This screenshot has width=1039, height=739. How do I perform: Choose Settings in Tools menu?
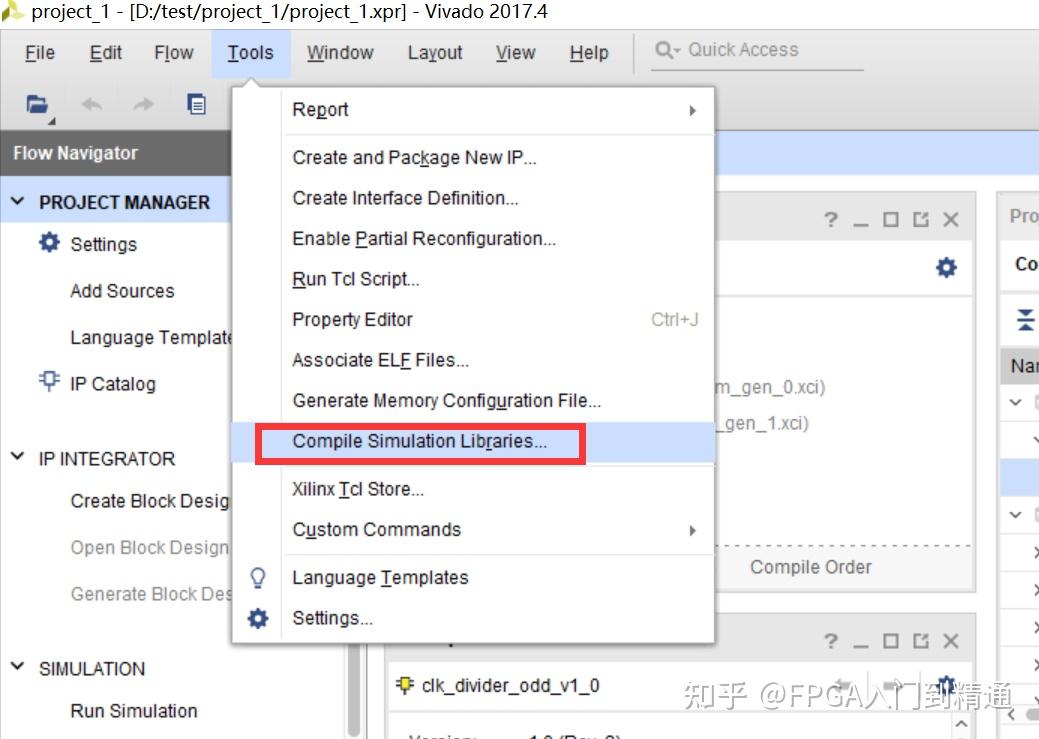pos(473,618)
